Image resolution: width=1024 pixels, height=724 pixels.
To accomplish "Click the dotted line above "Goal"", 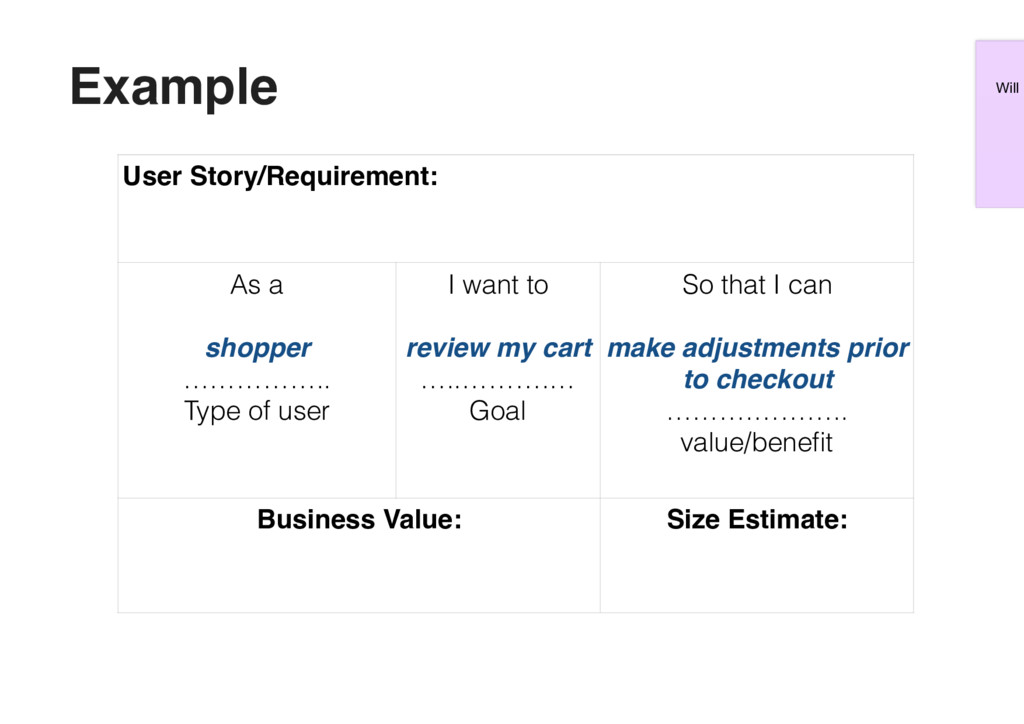I will pos(497,384).
